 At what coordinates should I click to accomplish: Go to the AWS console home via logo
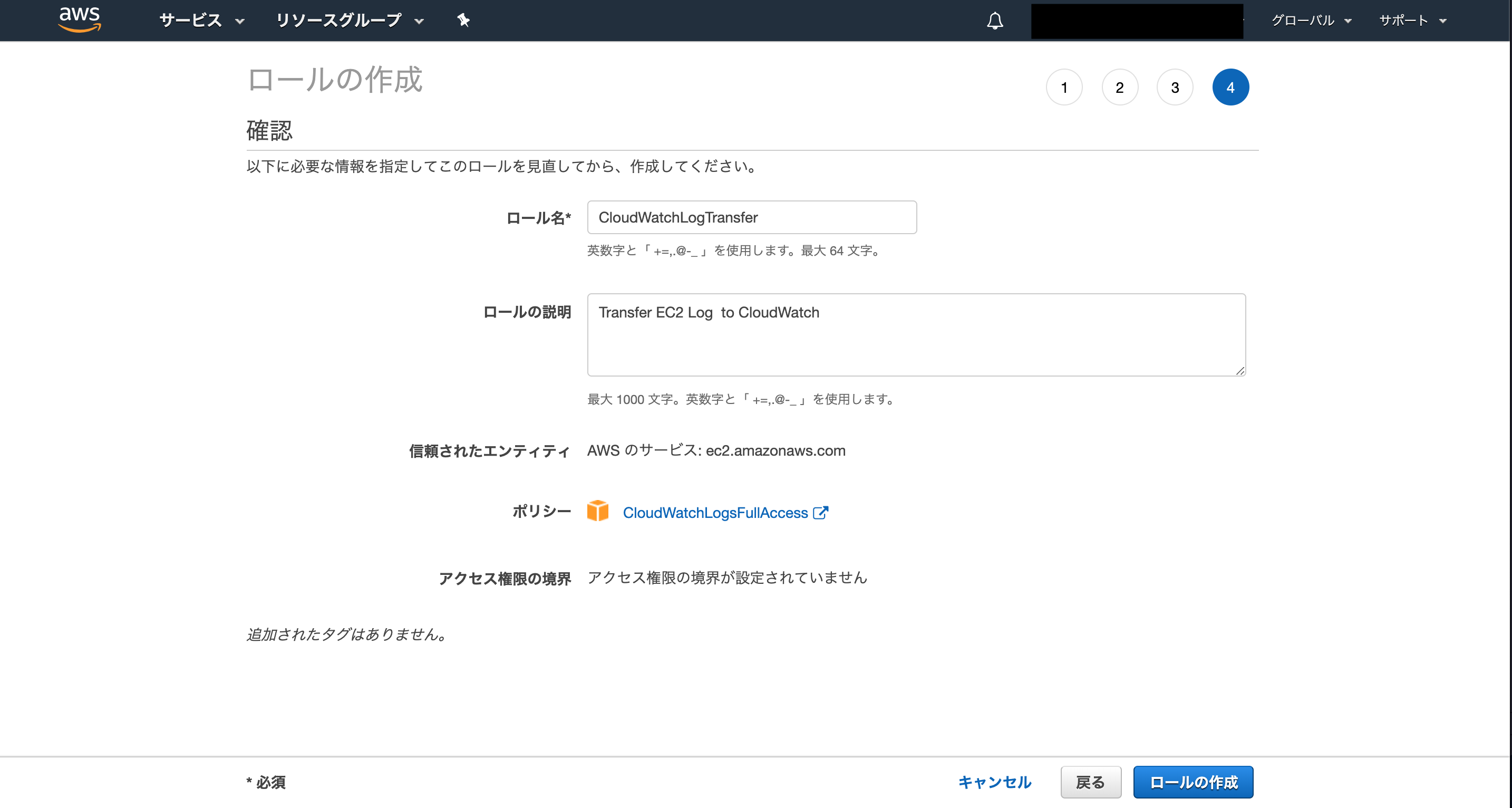[80, 20]
